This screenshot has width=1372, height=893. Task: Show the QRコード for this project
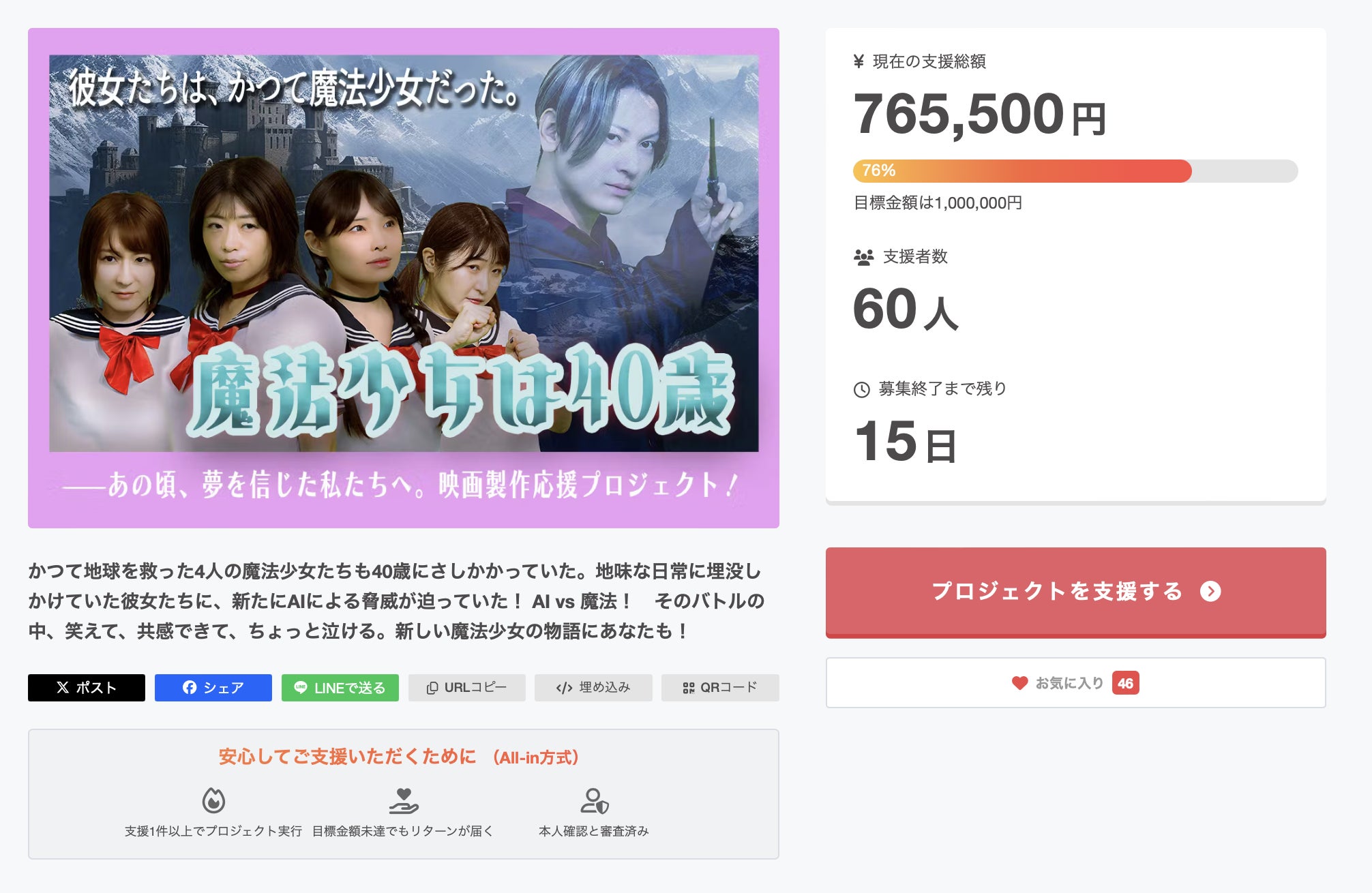click(x=720, y=688)
